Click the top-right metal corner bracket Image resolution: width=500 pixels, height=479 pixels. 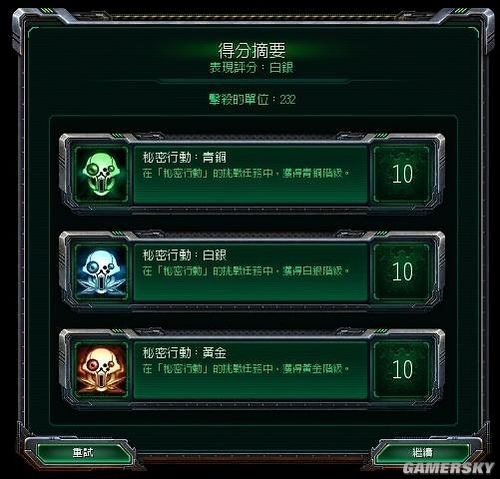468,27
